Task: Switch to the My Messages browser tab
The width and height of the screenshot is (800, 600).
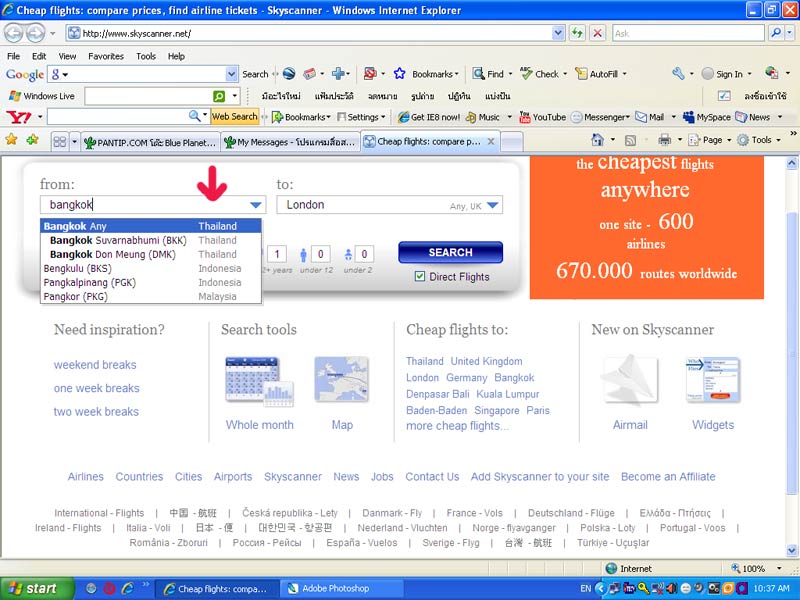Action: [290, 142]
